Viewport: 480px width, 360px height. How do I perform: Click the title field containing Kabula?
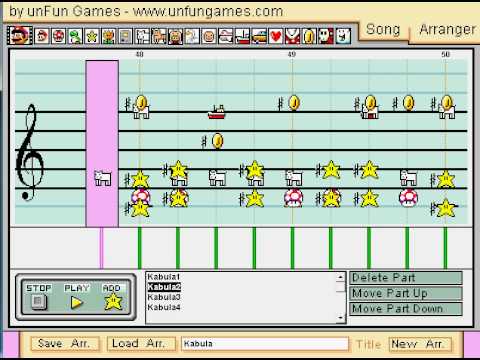click(265, 344)
